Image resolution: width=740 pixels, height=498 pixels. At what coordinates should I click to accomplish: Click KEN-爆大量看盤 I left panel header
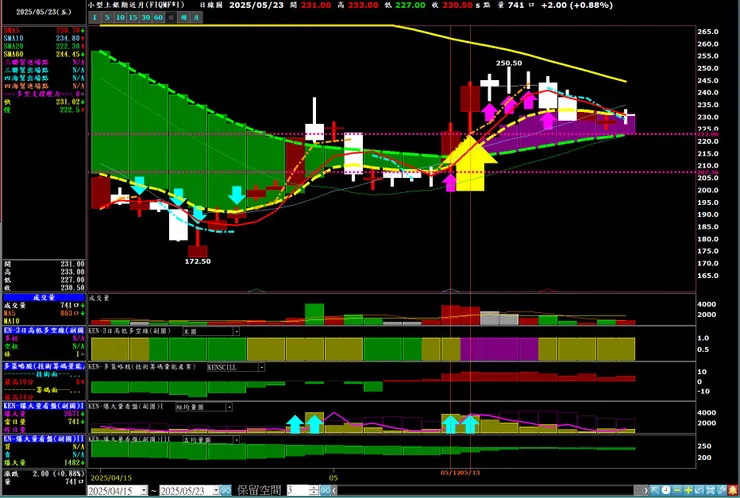coord(44,406)
